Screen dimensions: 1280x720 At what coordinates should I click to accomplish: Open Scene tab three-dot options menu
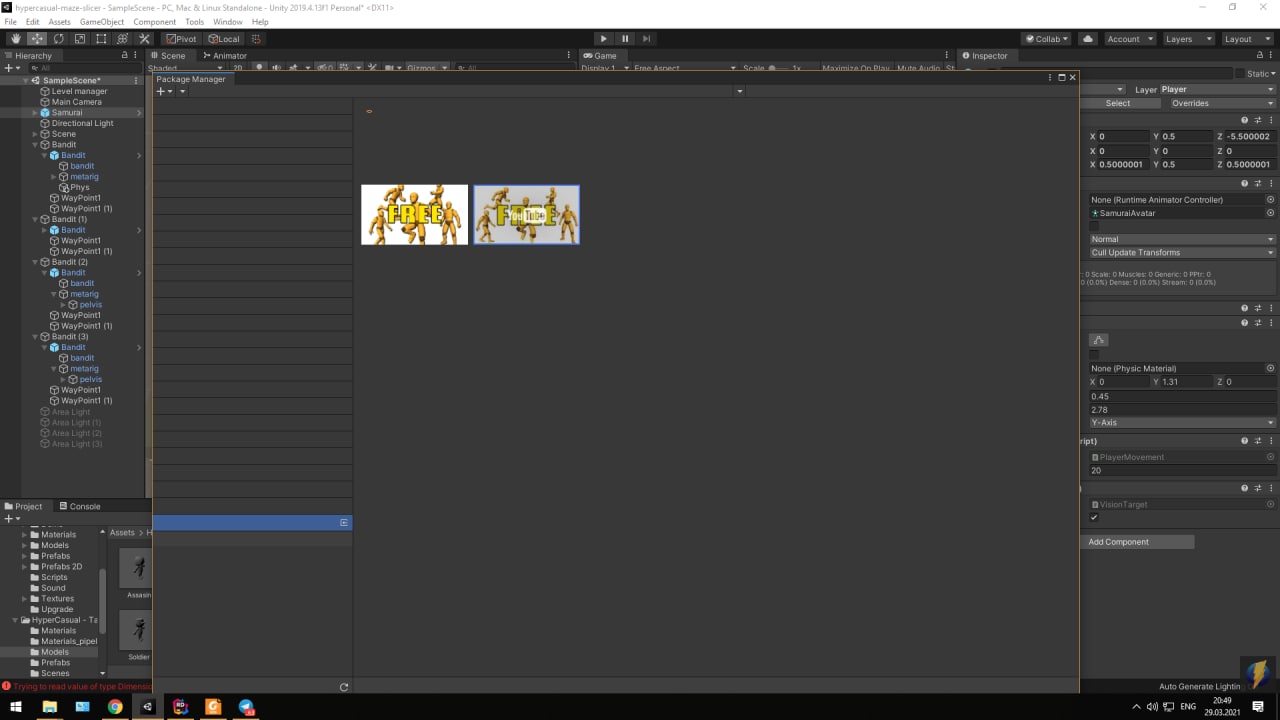pos(569,55)
